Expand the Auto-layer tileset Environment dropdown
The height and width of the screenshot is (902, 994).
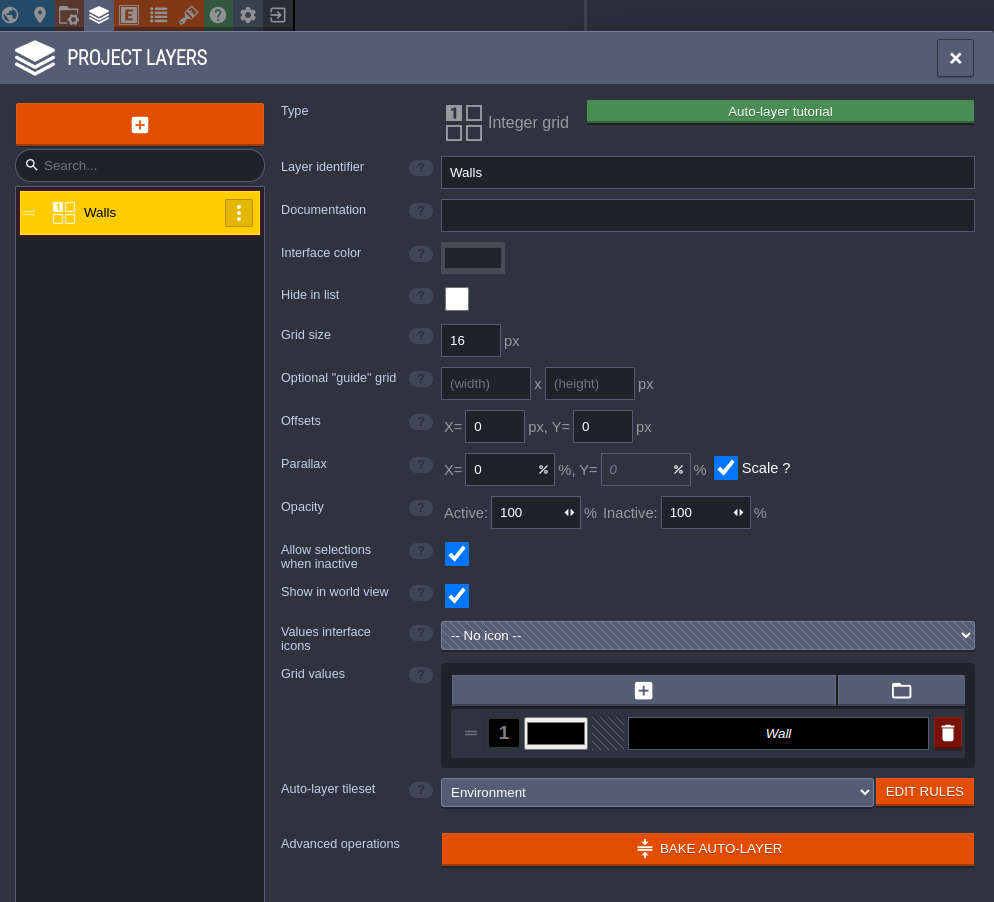tap(657, 793)
